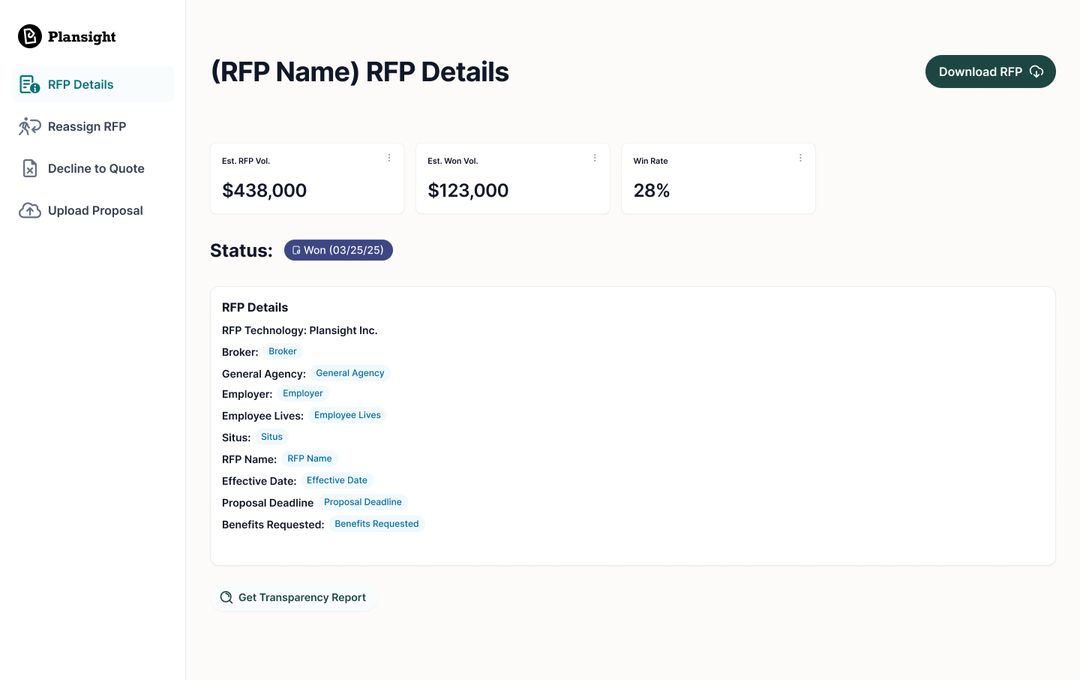The image size is (1080, 680).
Task: Click the Decline to Quote document icon
Action: tap(30, 169)
